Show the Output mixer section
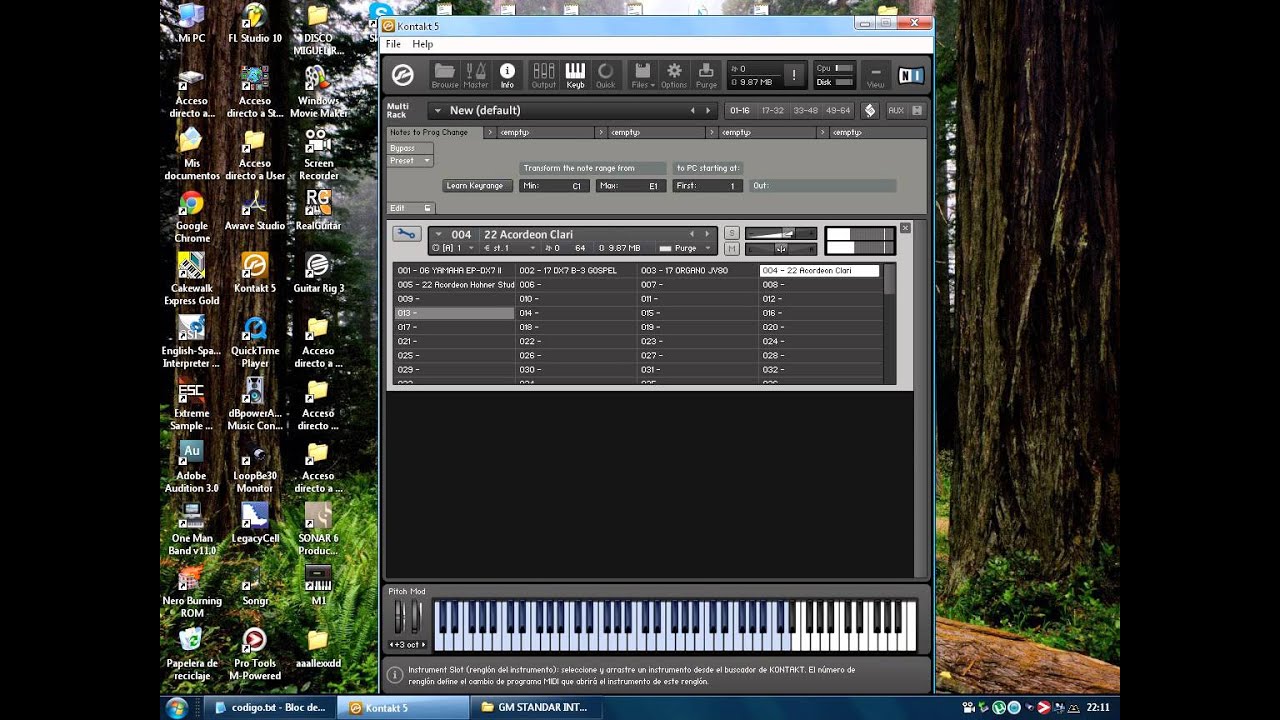 [x=544, y=75]
